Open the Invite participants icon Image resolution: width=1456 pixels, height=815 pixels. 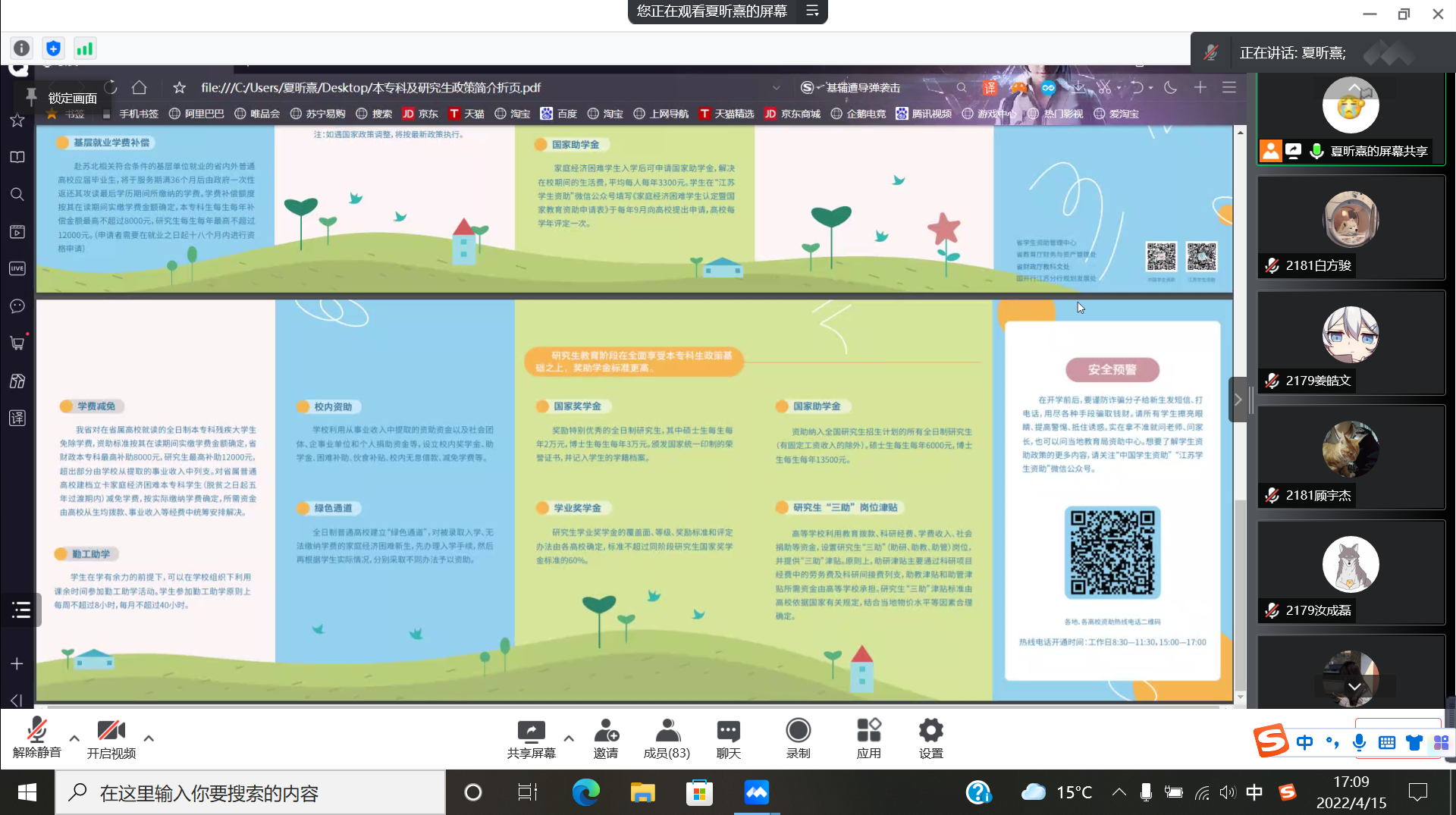point(605,732)
